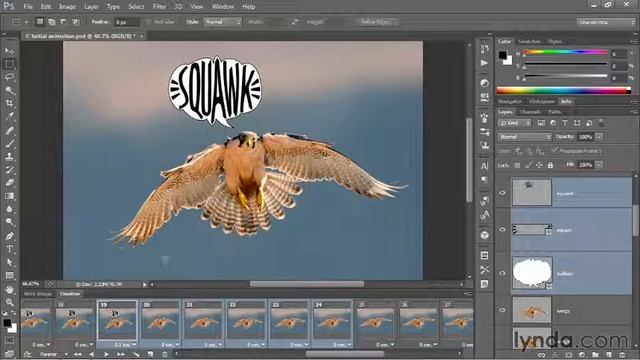
Task: Select the Crop tool
Action: click(x=9, y=103)
